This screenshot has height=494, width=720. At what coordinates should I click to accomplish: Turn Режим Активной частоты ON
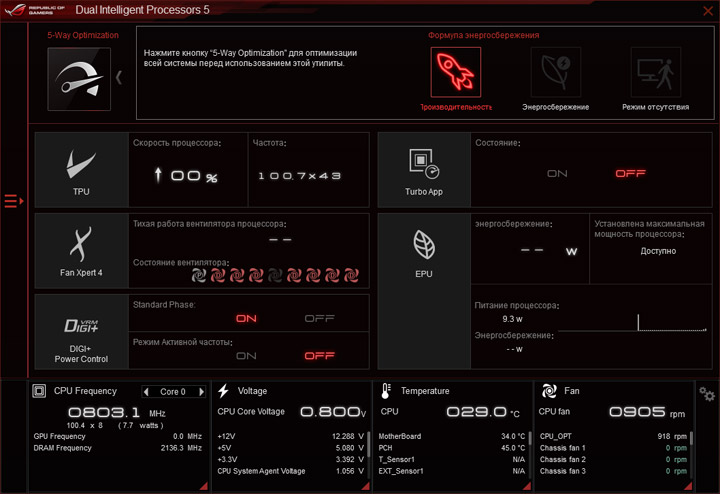coord(246,356)
